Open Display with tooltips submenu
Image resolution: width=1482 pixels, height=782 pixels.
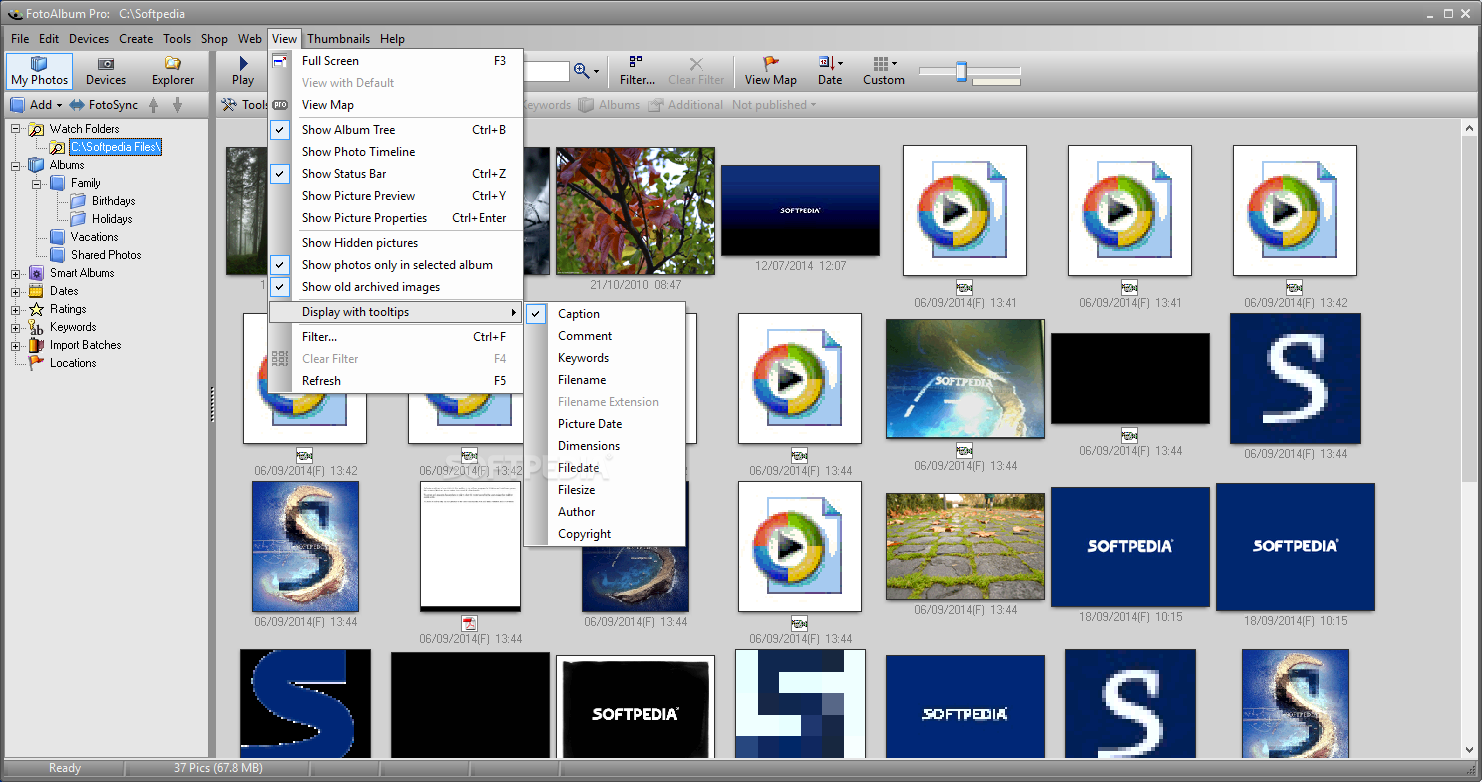pos(396,312)
